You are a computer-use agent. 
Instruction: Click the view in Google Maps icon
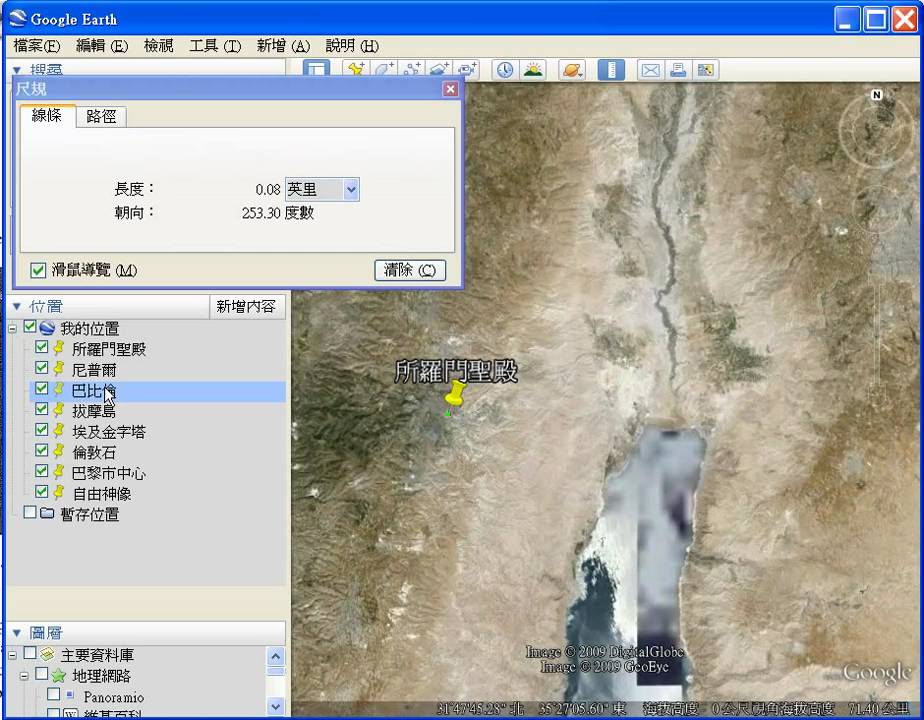click(705, 70)
